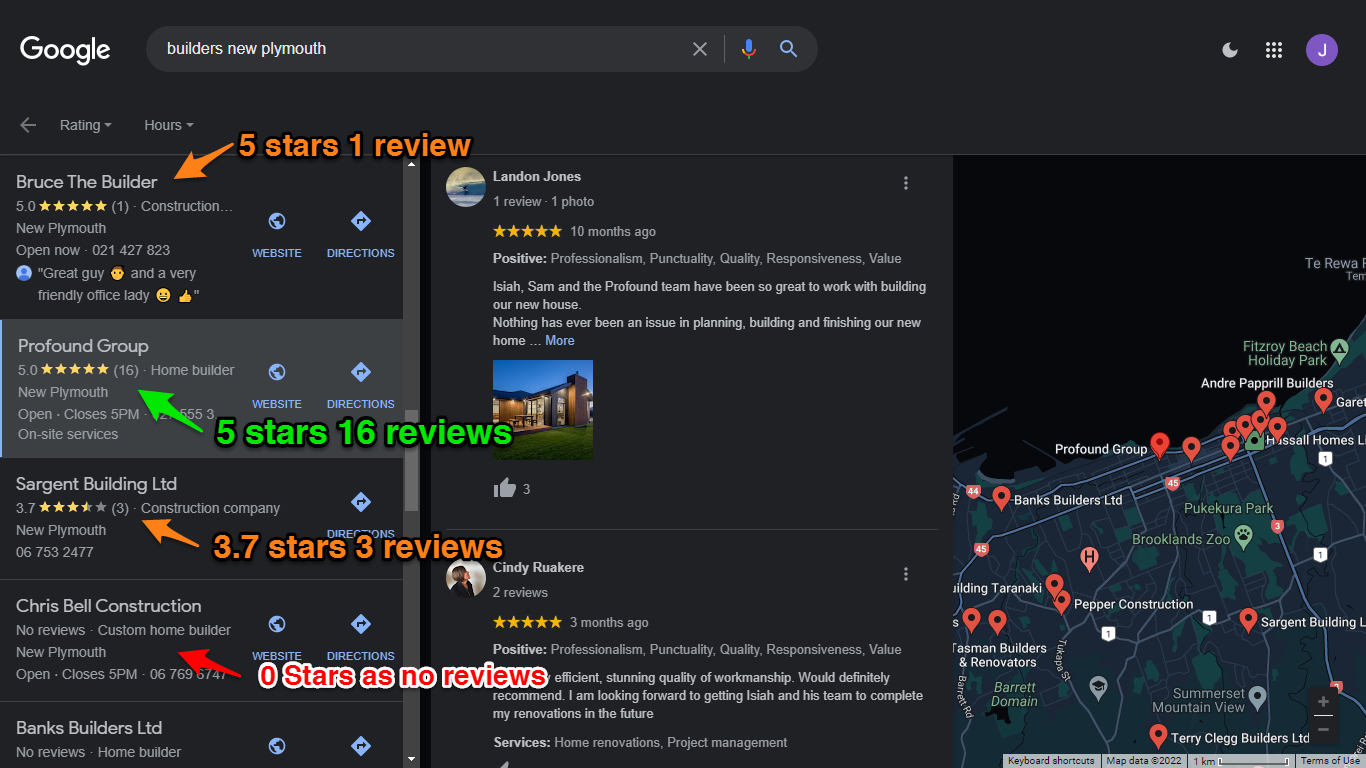The width and height of the screenshot is (1366, 768).
Task: Click inside the search box text
Action: [246, 49]
